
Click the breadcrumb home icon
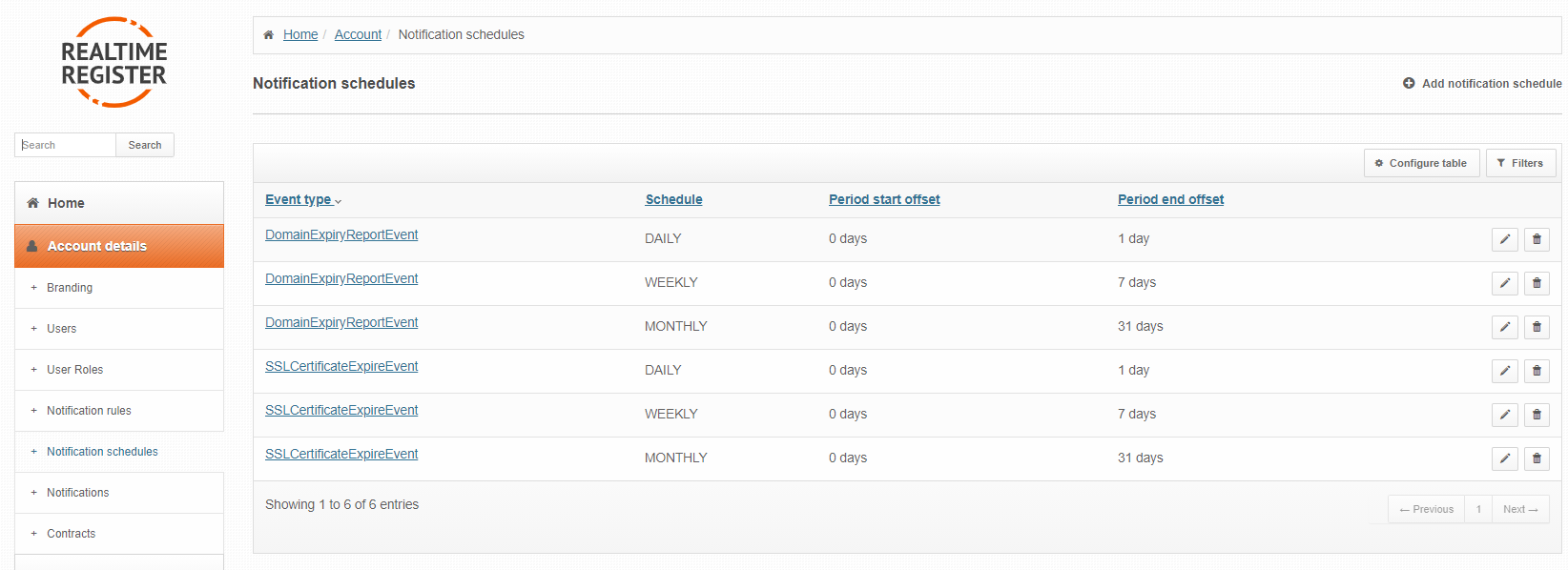(x=268, y=34)
